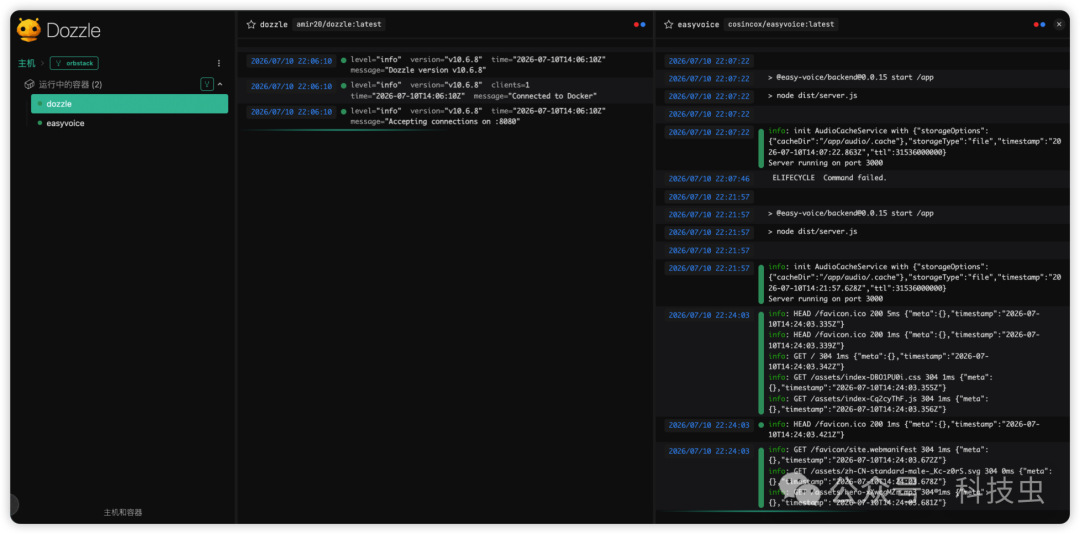The height and width of the screenshot is (534, 1080).
Task: Click the Dozzle bee logo
Action: 29,30
